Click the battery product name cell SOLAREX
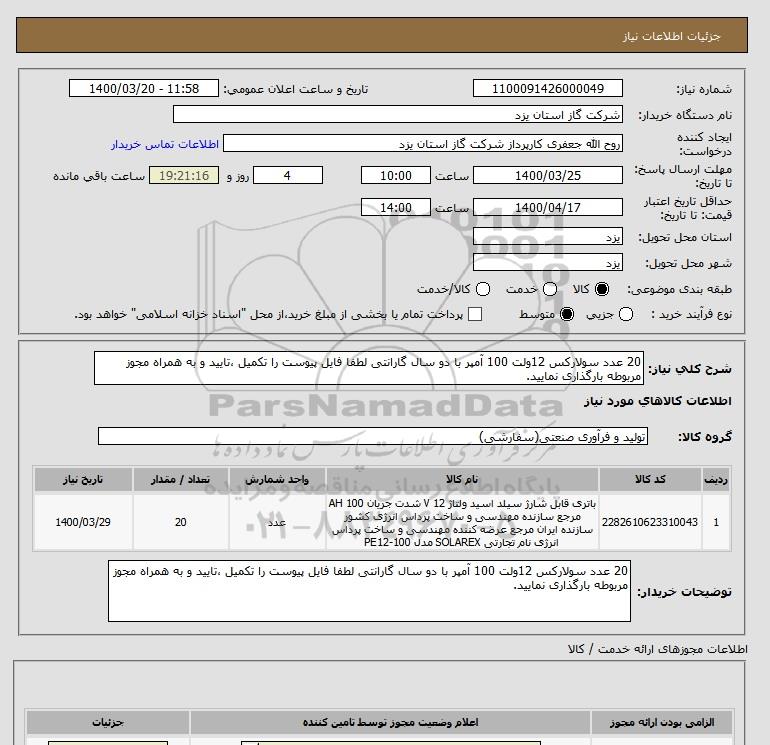Viewport: 770px width, 745px height. click(462, 523)
